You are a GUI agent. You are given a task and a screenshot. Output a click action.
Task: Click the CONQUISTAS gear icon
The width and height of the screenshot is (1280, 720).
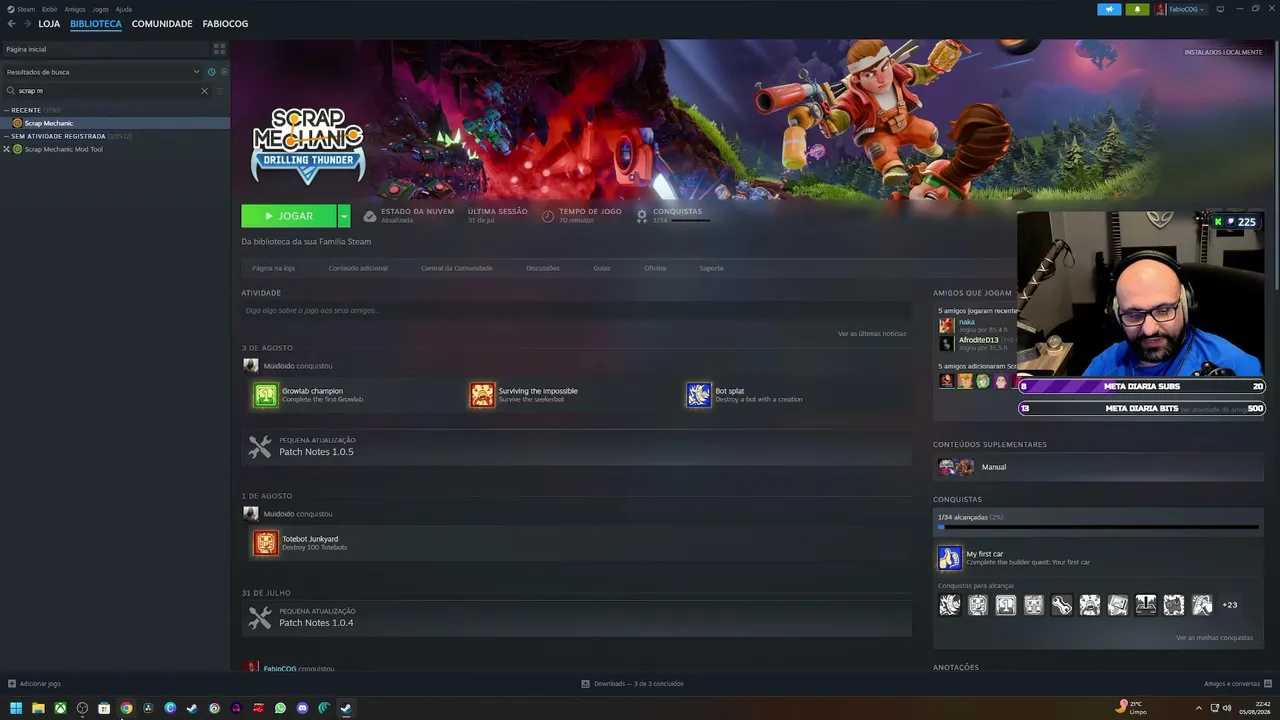point(642,216)
